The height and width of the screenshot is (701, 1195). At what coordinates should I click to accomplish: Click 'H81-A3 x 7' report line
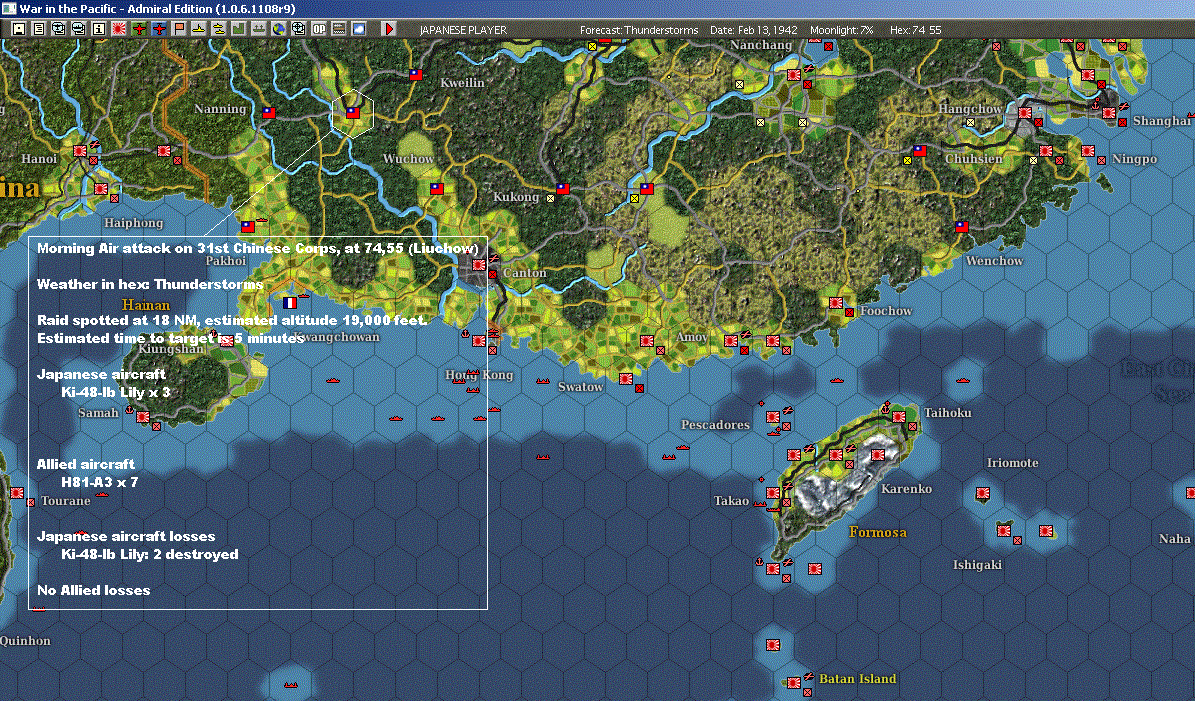coord(100,482)
